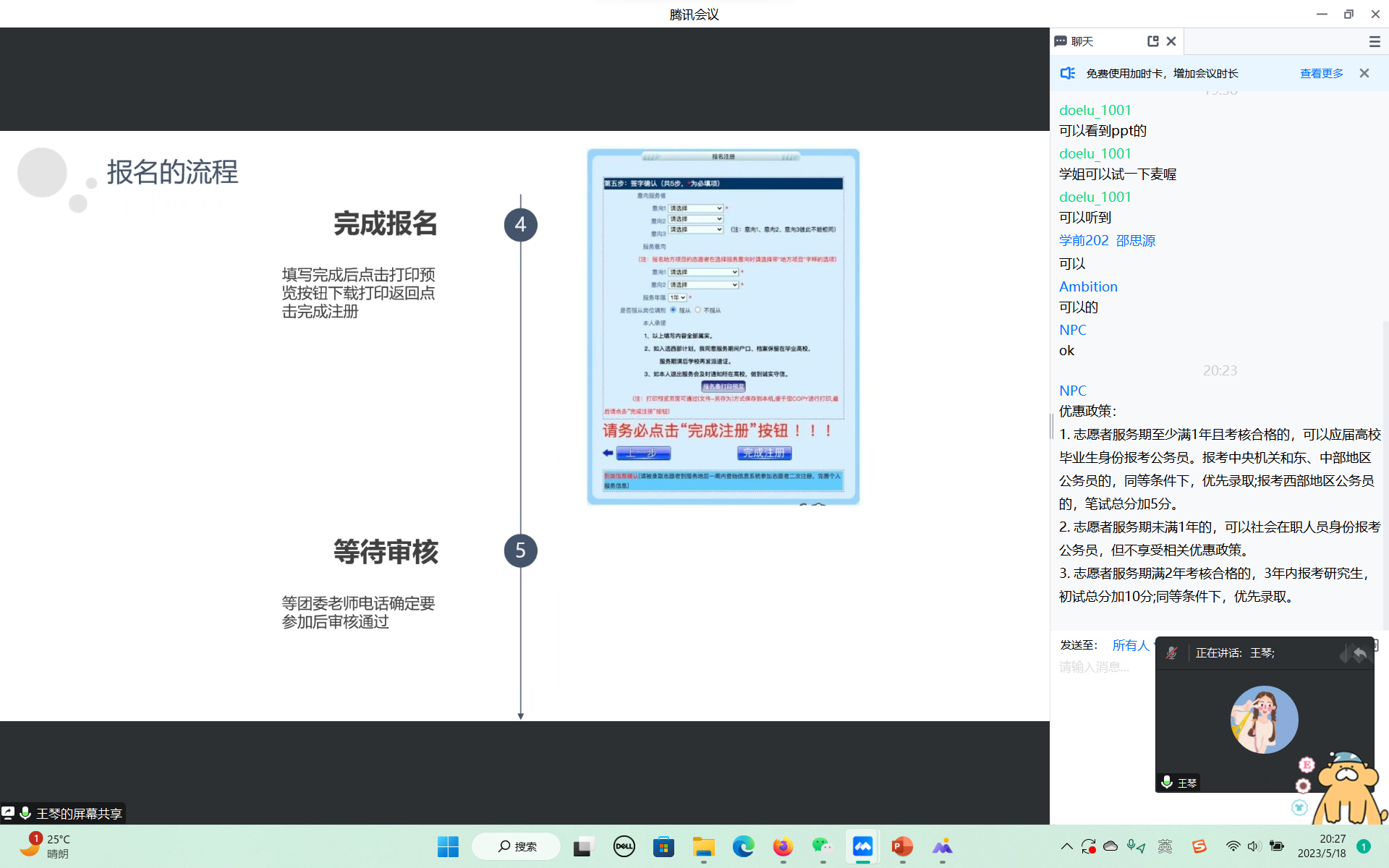Image resolution: width=1389 pixels, height=868 pixels.
Task: Toggle the muted microphone in speaker window
Action: point(1171,653)
